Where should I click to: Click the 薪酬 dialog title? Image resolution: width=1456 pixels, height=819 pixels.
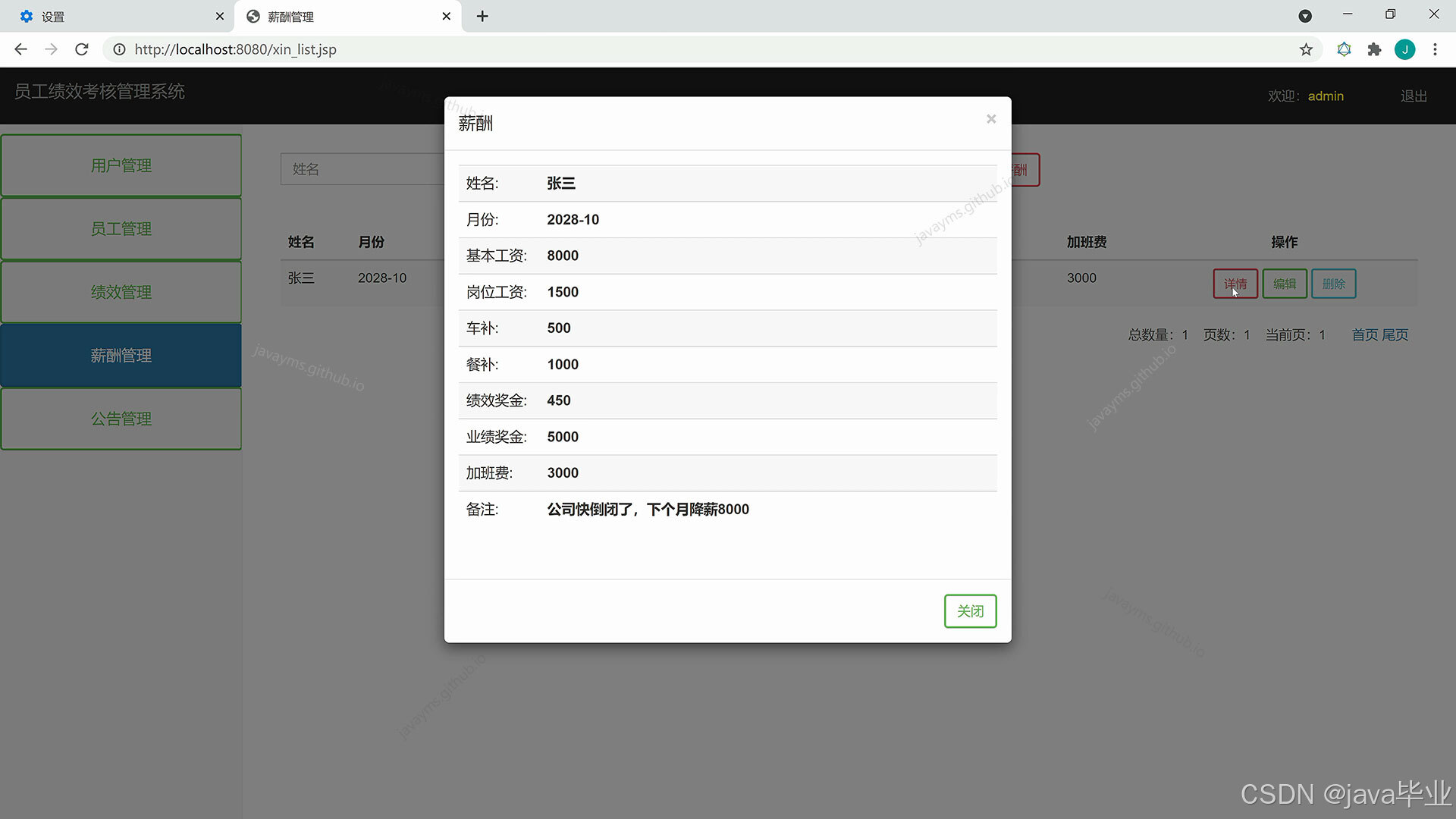475,124
